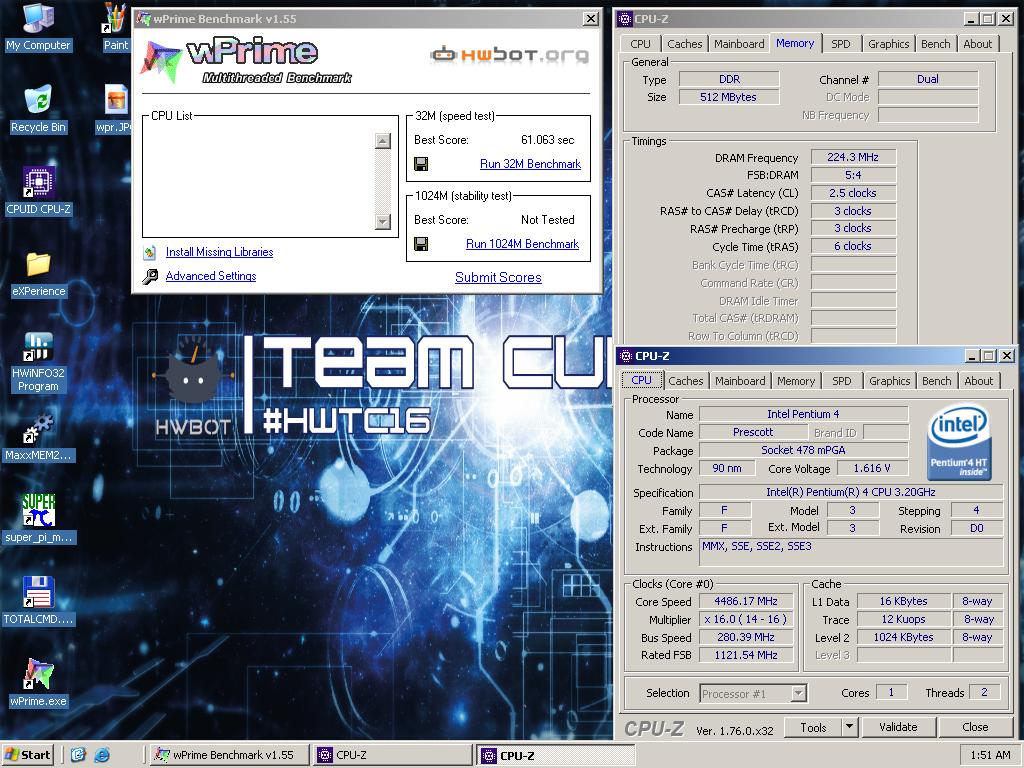Click the Core Speed value 4486.17 MHz
Image resolution: width=1024 pixels, height=768 pixels.
click(746, 601)
